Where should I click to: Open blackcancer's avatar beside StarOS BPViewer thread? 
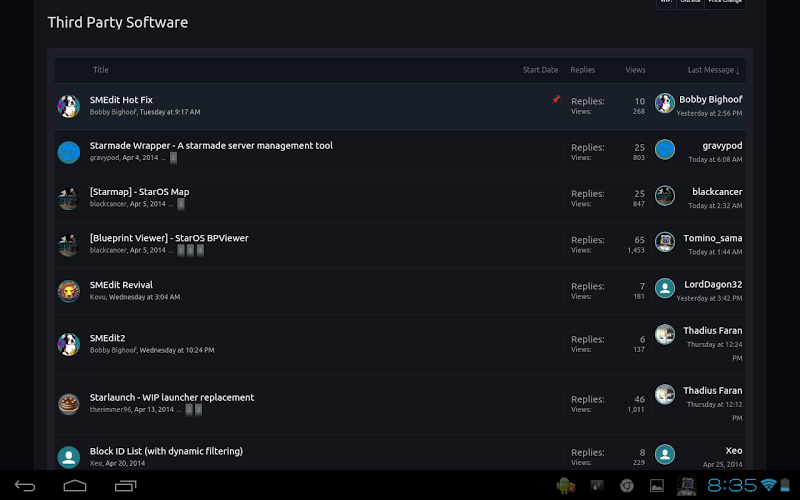tap(68, 245)
